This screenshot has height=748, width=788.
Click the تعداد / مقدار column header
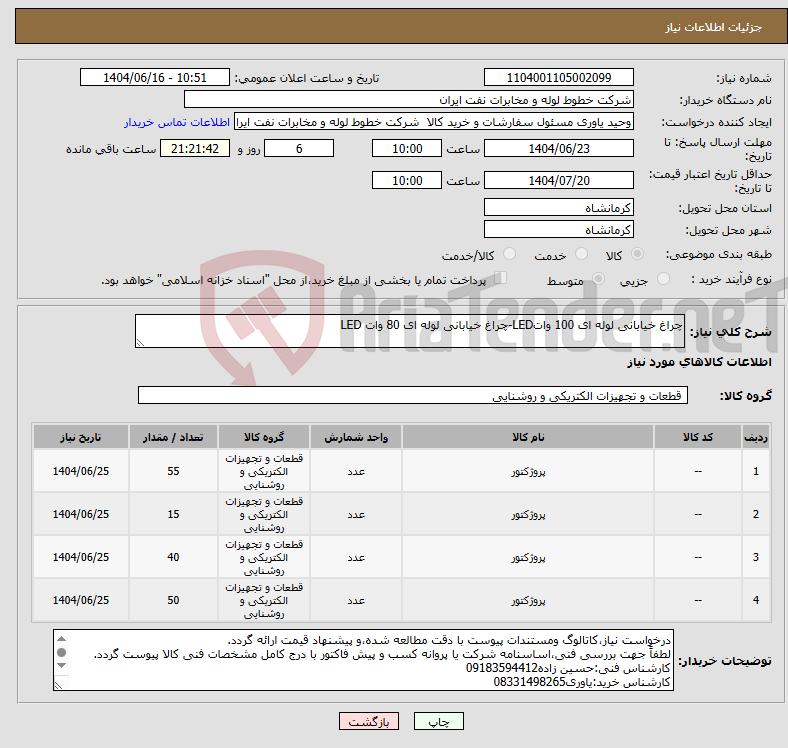click(173, 437)
